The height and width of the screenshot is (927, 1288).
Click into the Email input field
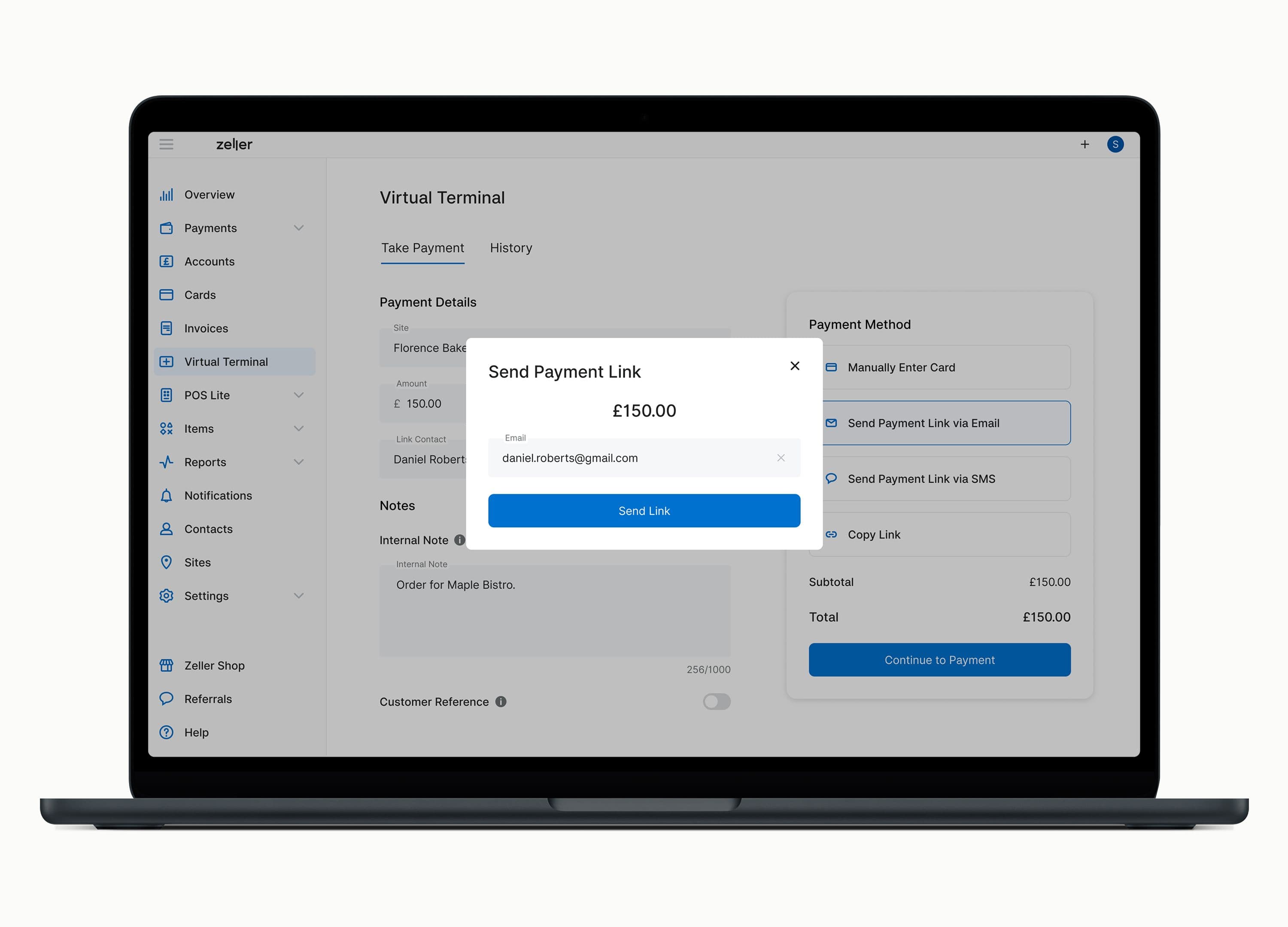coord(630,458)
